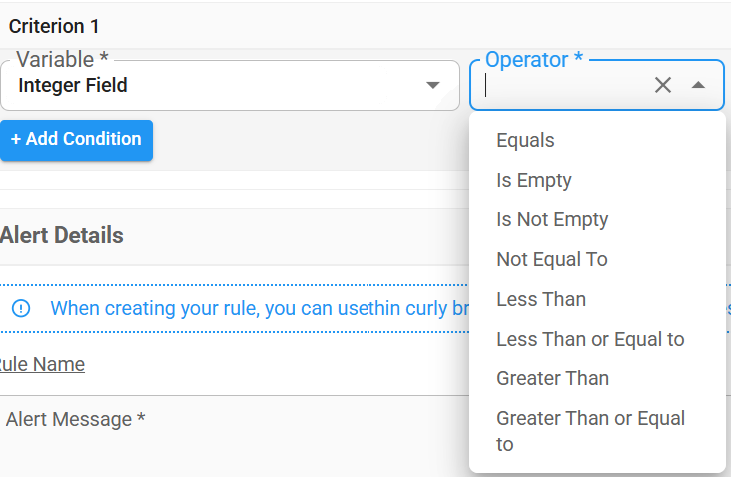Screen dimensions: 733x477
Task: Open the Variable dropdown arrow
Action: (x=433, y=85)
